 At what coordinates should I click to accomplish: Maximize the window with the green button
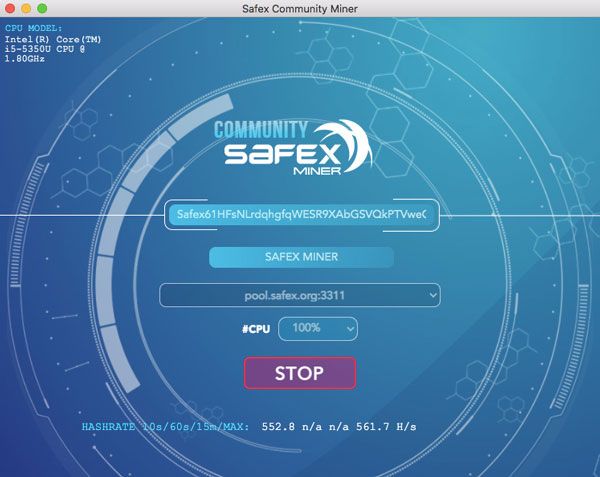[x=42, y=8]
